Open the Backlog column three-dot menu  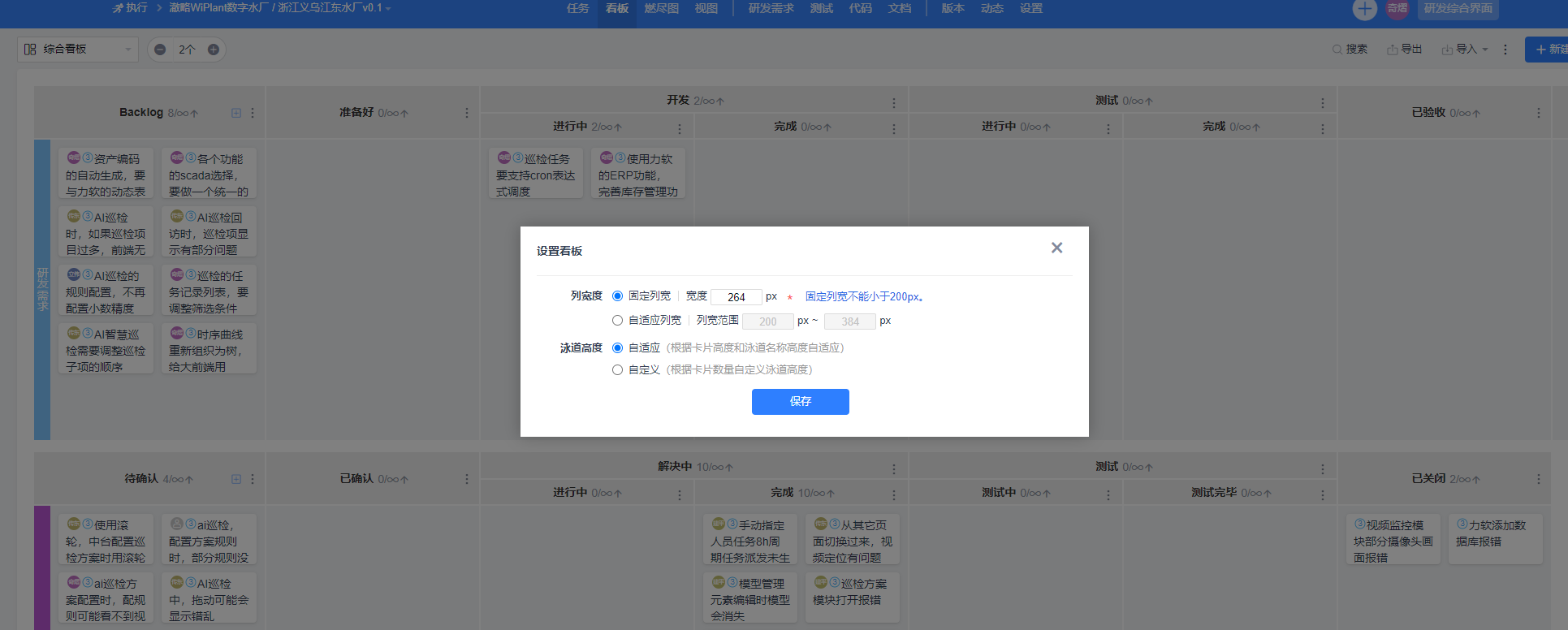pyautogui.click(x=253, y=113)
